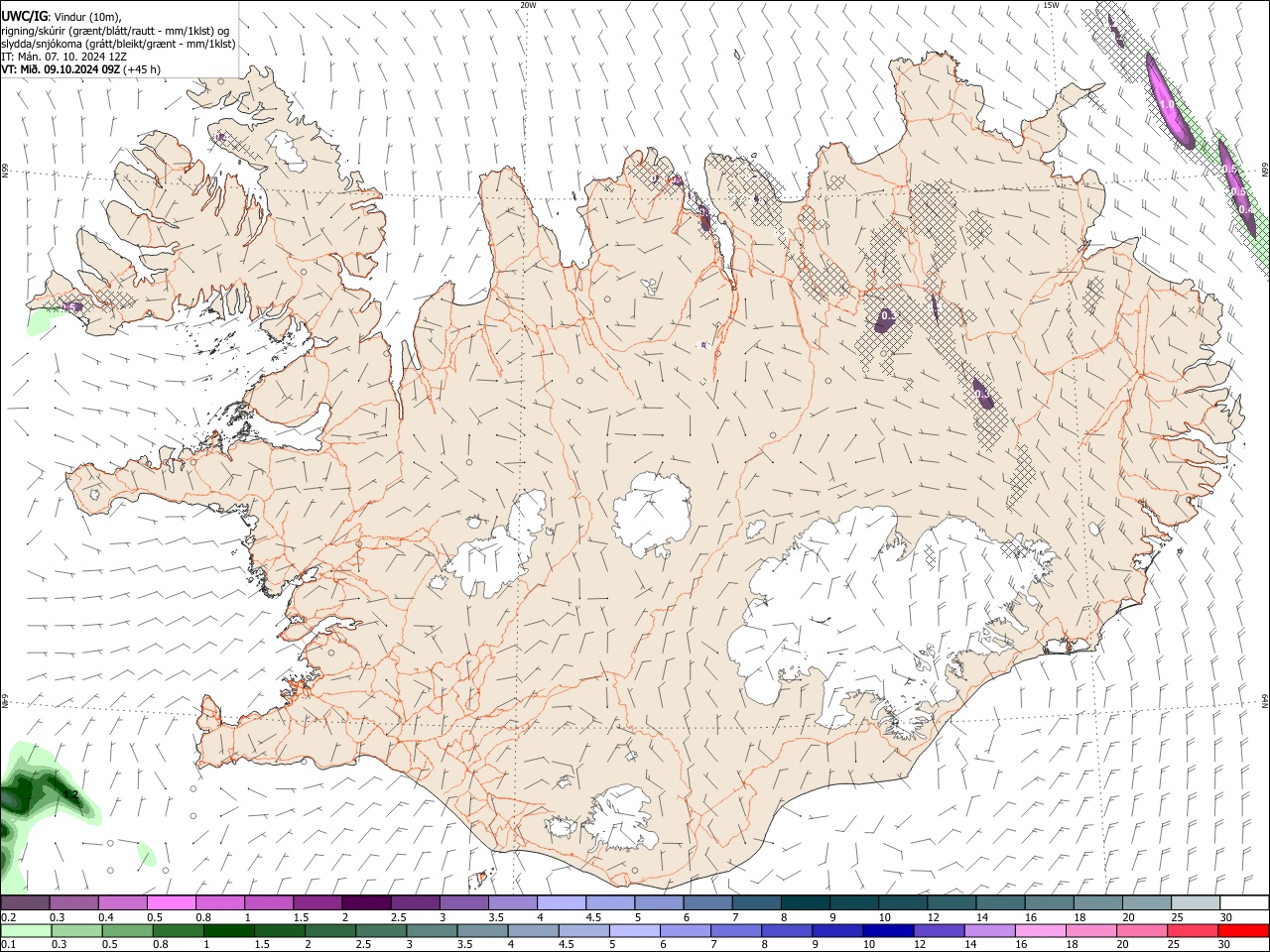The width and height of the screenshot is (1270, 952).
Task: Click the bright pink 0.5 snow legend swatch
Action: point(171,902)
